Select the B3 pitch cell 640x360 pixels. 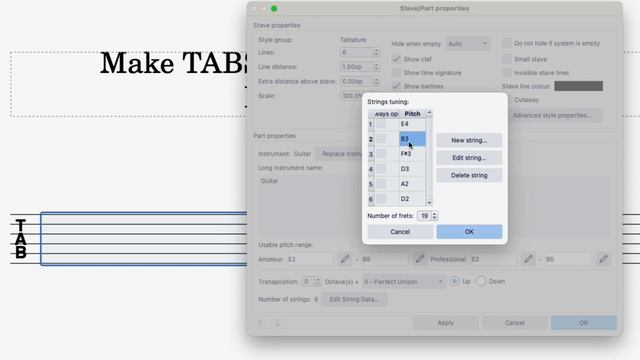(x=412, y=139)
